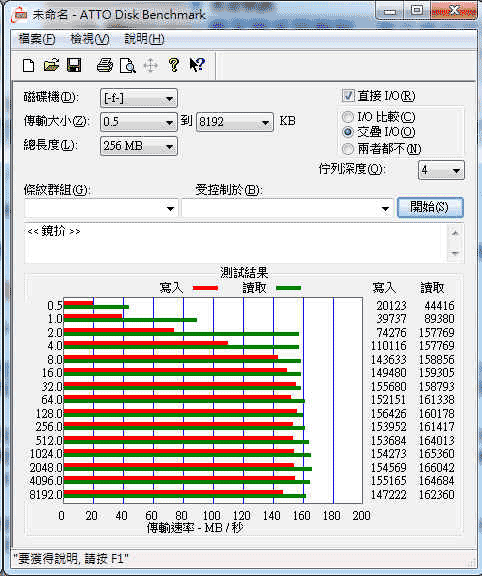Screen dimensions: 482x576
Task: Click write value 110116
Action: 389,346
